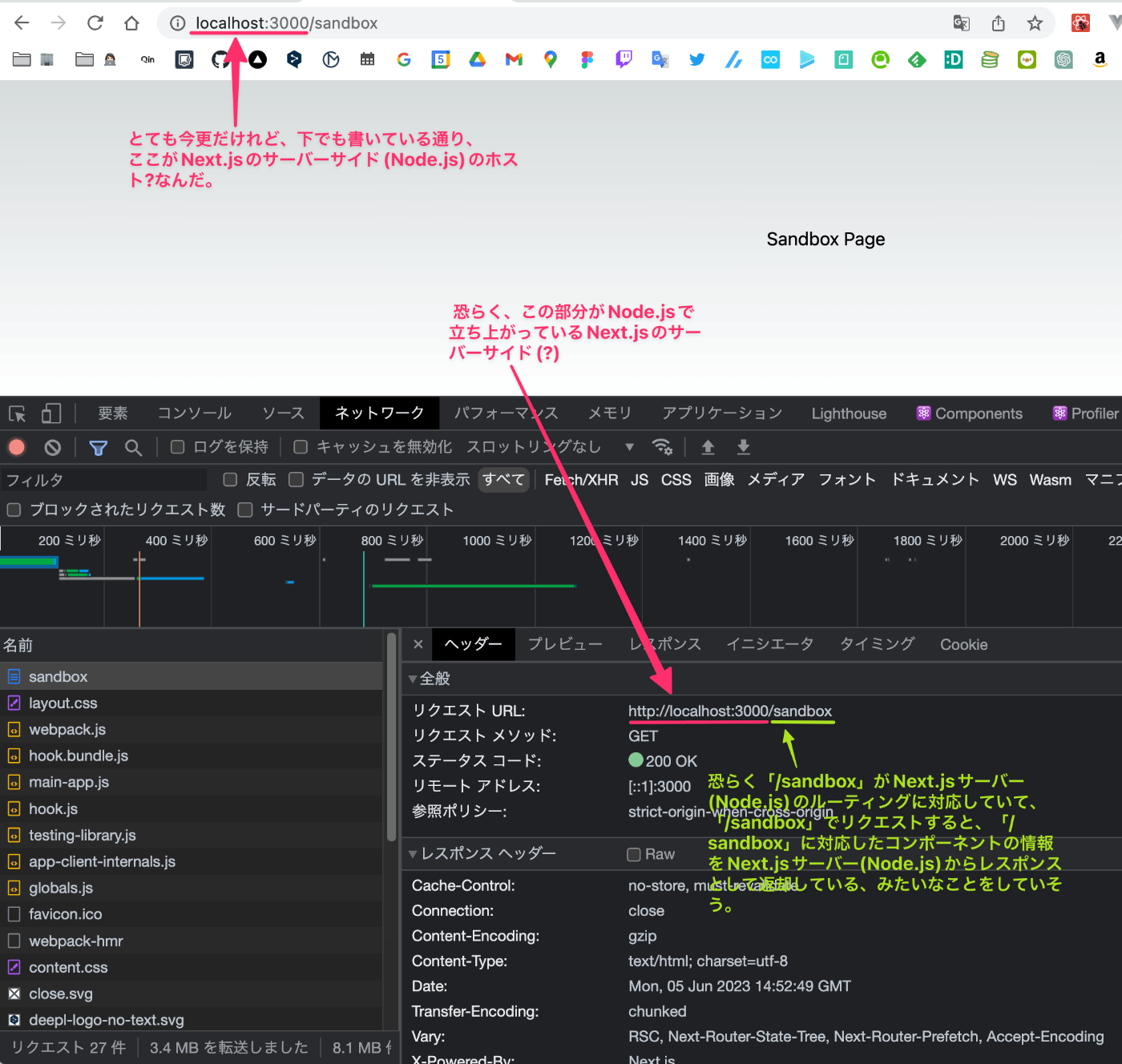Screen dimensions: 1122x1064
Task: Click the share icon in address bar
Action: 999,23
